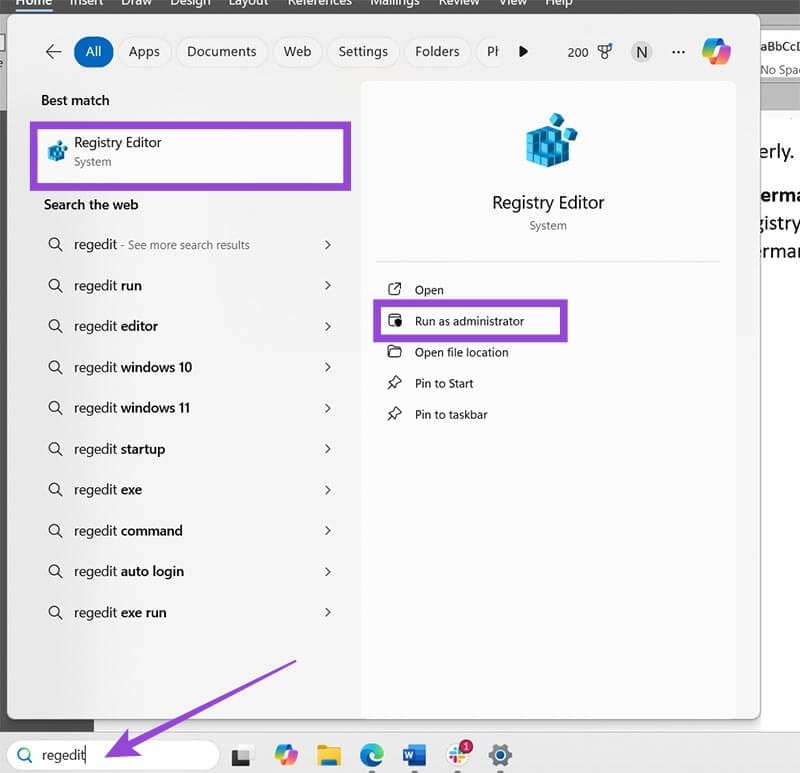This screenshot has height=773, width=800.
Task: Click the Open file location folder icon
Action: 394,352
